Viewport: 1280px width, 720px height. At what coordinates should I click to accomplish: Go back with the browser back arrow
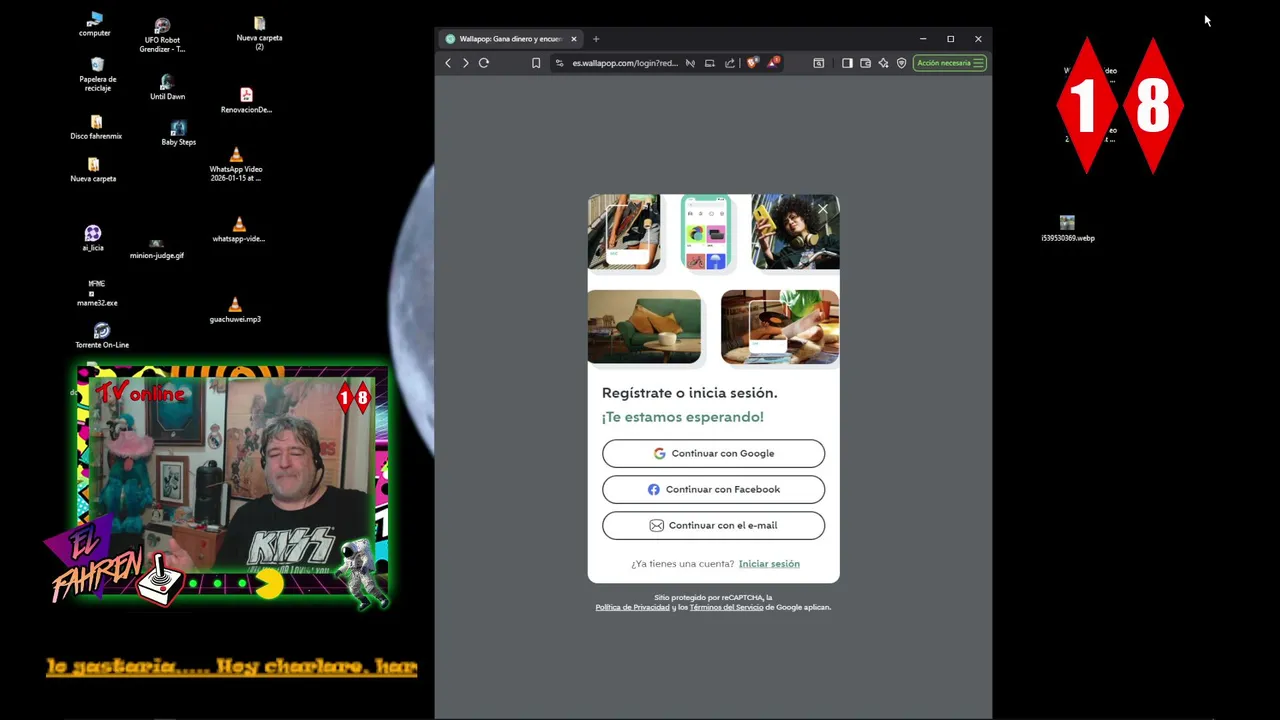click(x=448, y=63)
